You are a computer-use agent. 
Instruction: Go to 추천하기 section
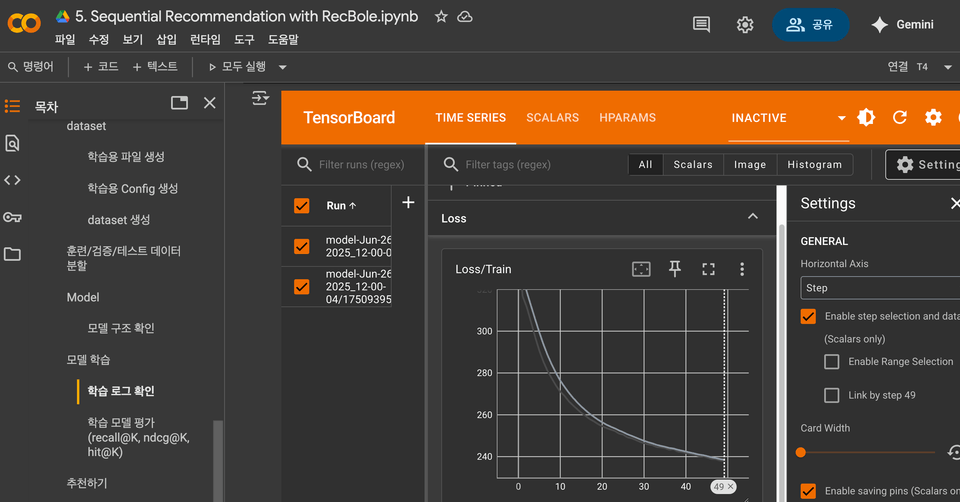pyautogui.click(x=86, y=483)
